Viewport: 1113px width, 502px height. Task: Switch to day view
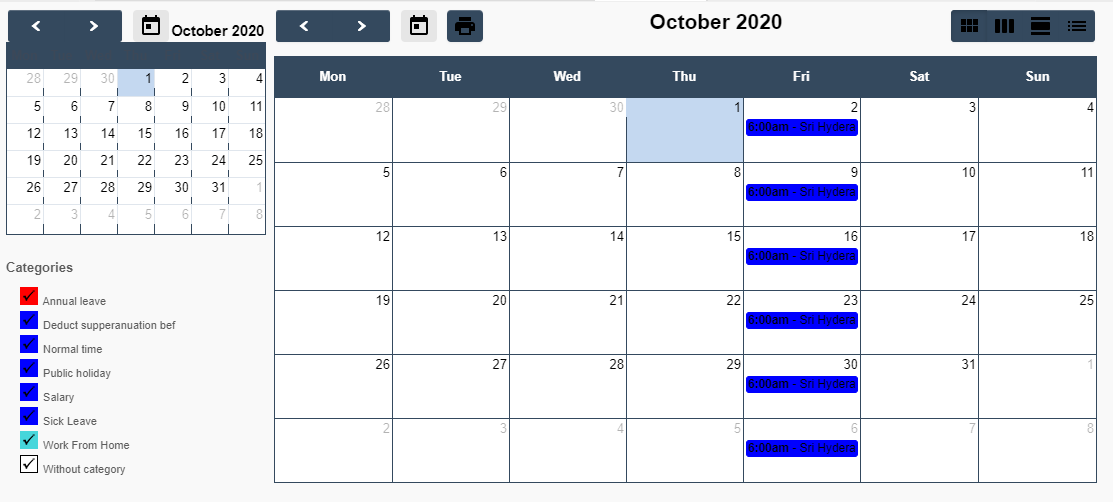[x=1040, y=26]
